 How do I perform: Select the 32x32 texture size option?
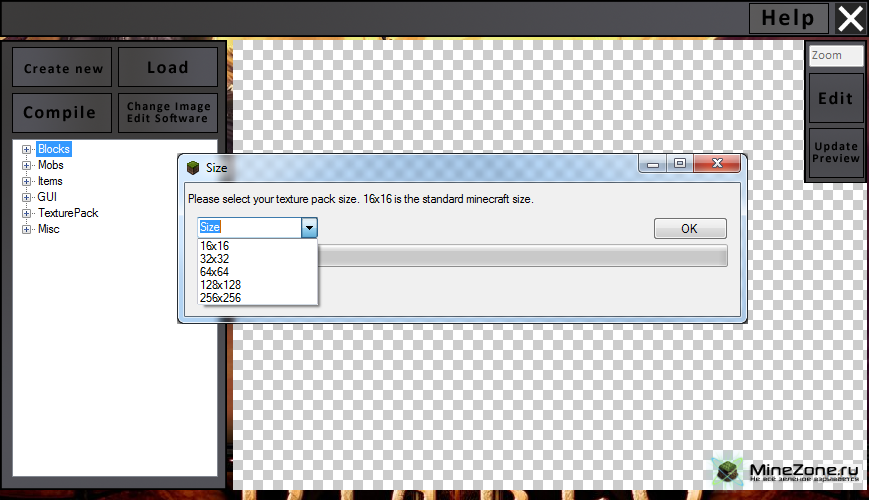(214, 259)
